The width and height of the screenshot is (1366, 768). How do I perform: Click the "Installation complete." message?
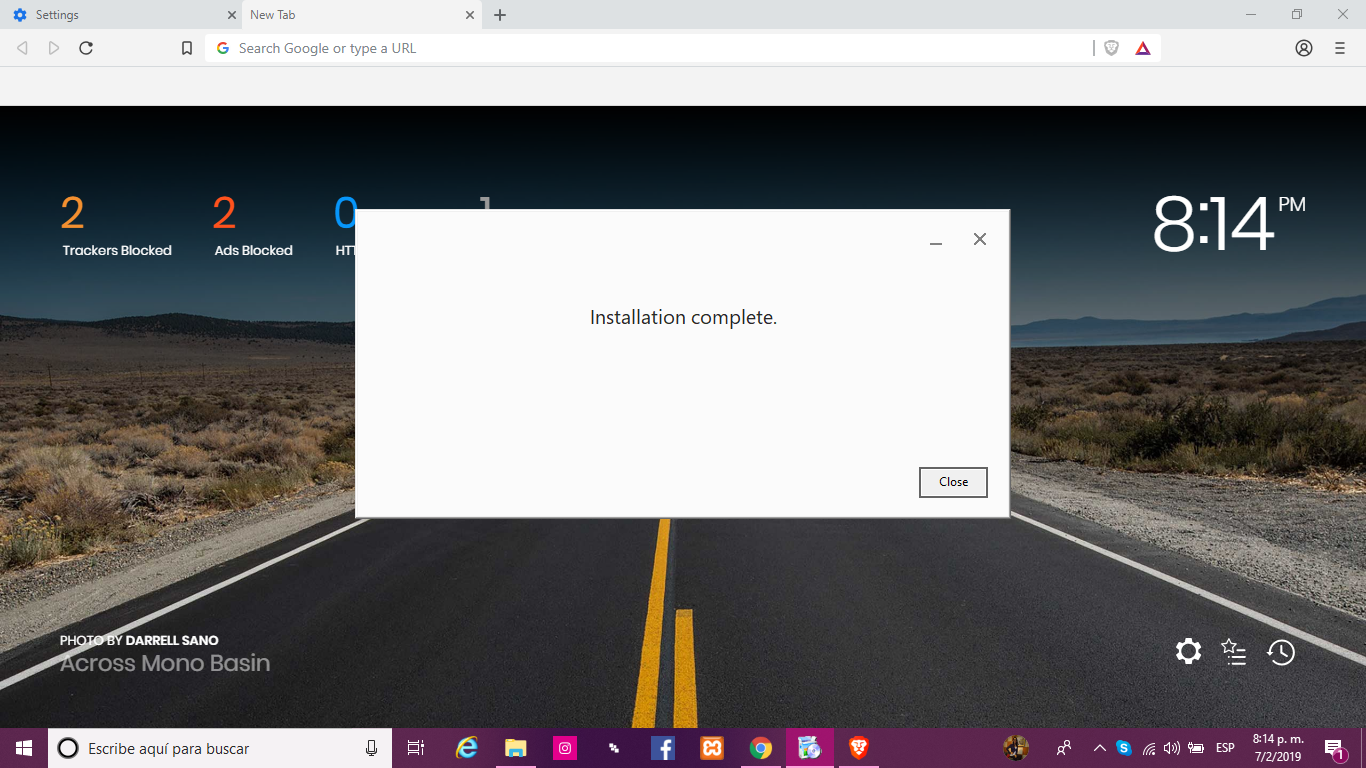point(683,318)
